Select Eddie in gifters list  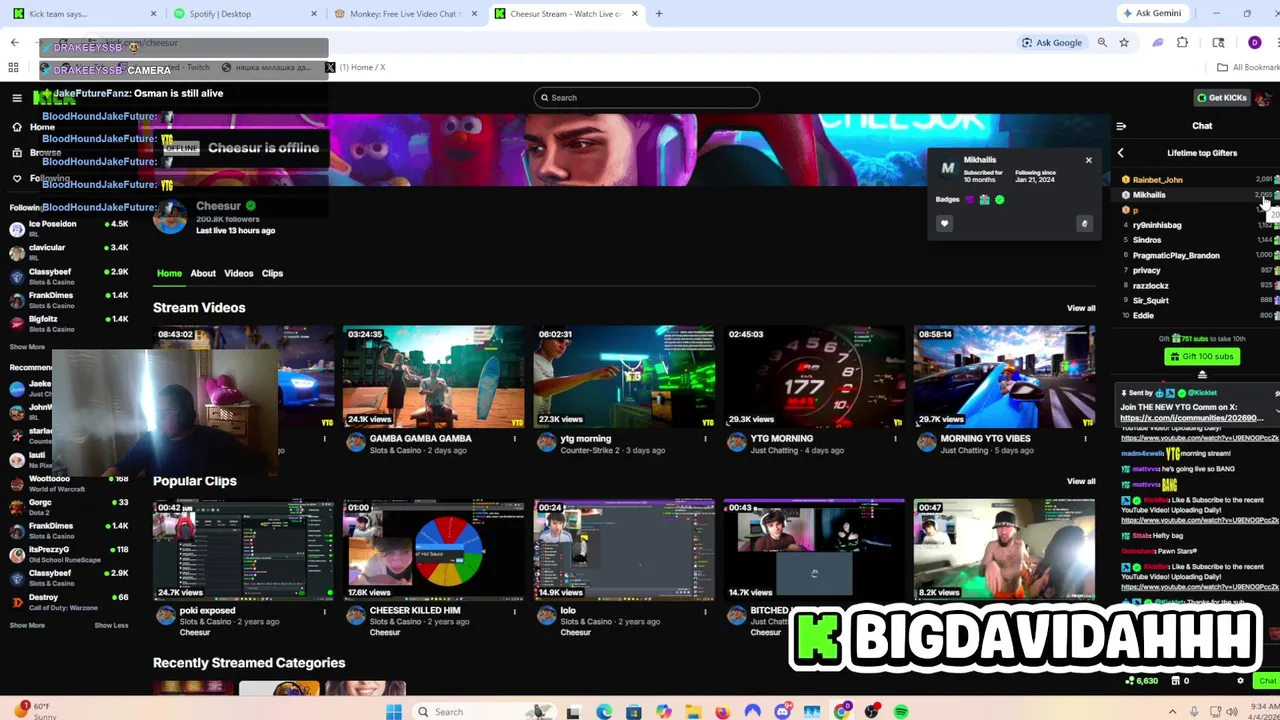(x=1143, y=315)
